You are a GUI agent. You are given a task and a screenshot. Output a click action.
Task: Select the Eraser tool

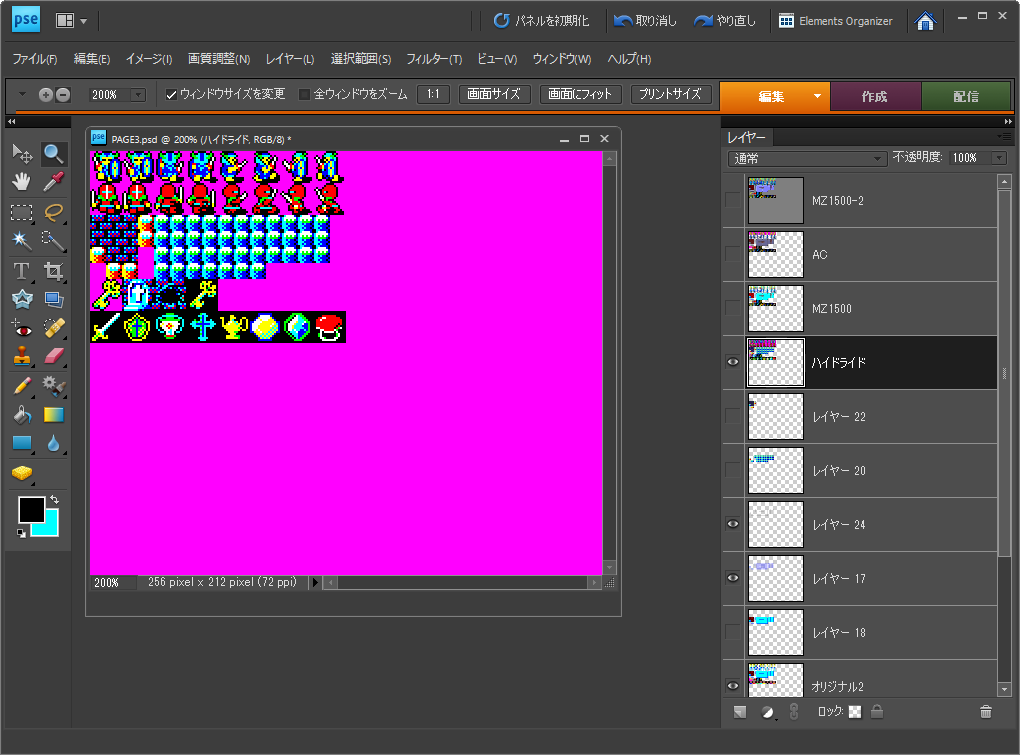[x=53, y=356]
